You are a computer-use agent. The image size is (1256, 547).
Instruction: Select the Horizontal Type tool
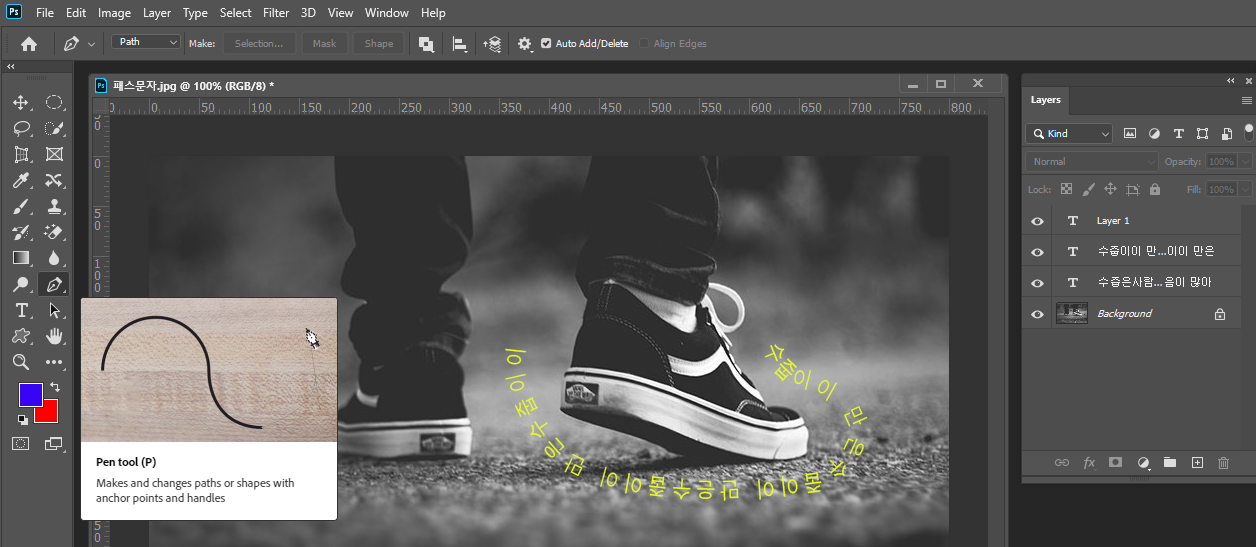[21, 310]
